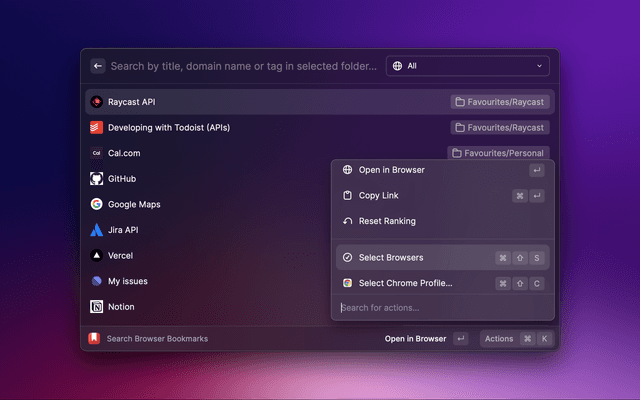Choose the Select Browsers action
This screenshot has width=640, height=400.
pyautogui.click(x=390, y=257)
